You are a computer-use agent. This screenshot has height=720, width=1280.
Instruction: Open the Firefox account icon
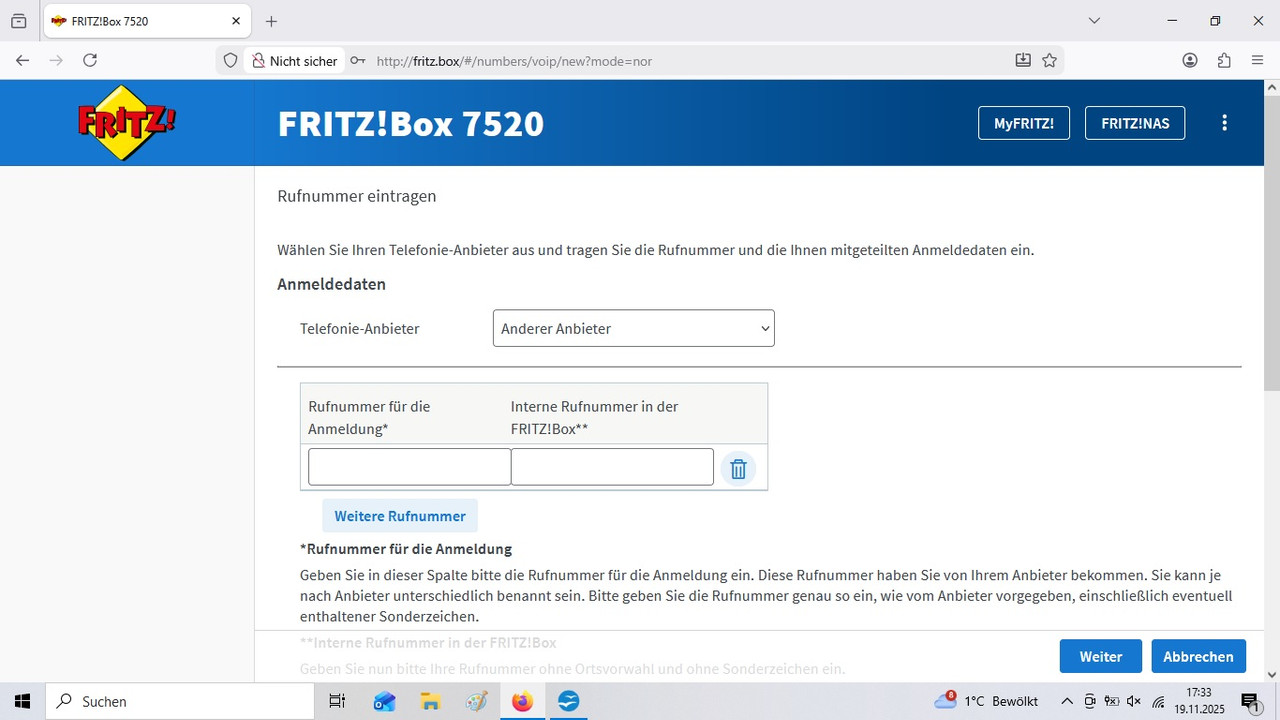[1190, 60]
